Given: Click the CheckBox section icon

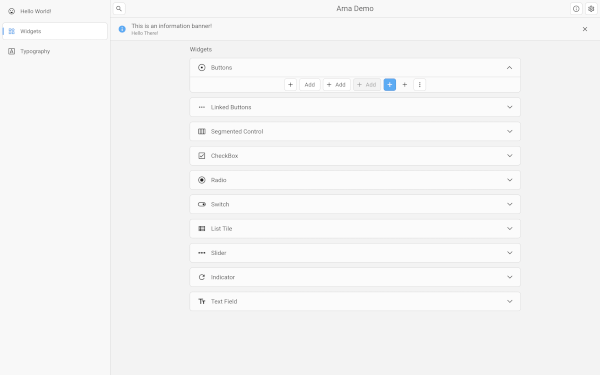Looking at the screenshot, I should pyautogui.click(x=202, y=156).
